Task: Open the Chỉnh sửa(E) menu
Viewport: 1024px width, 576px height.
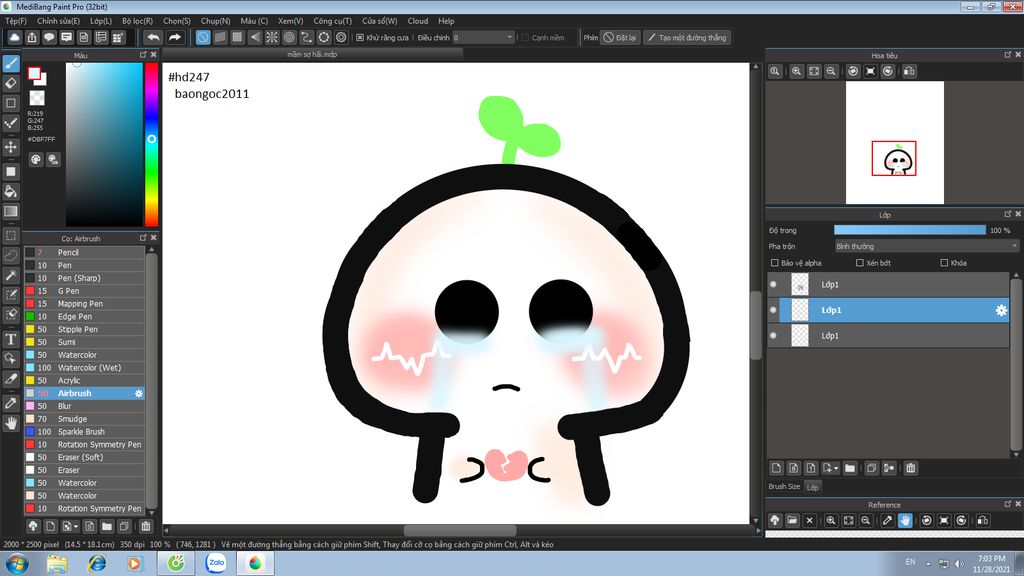Action: point(58,21)
